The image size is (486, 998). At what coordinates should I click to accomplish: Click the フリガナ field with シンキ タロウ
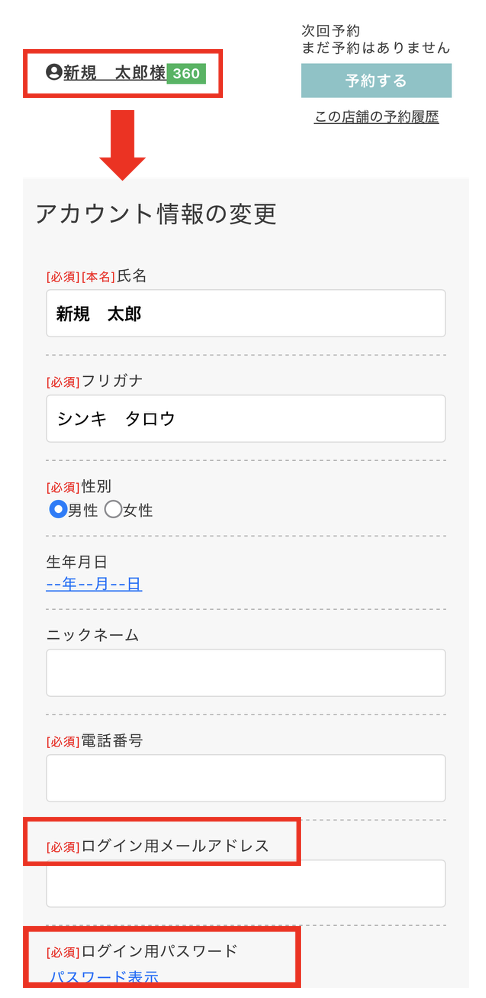click(246, 418)
